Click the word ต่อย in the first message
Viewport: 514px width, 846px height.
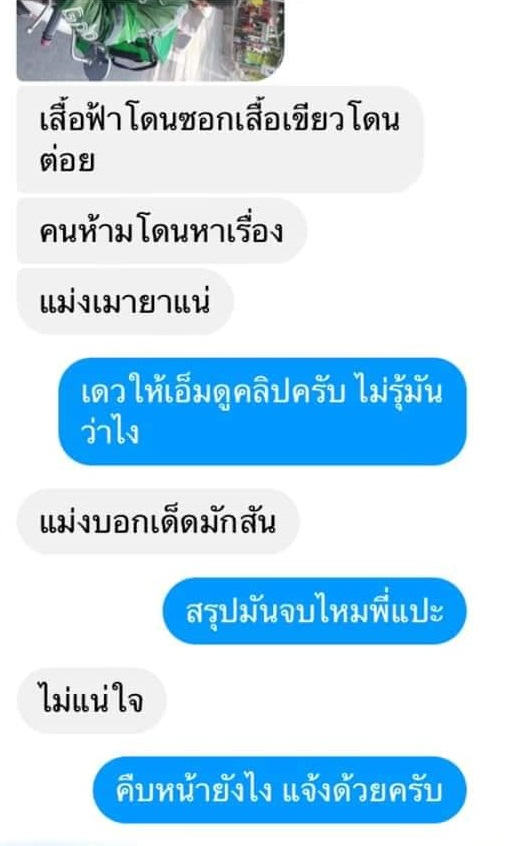click(67, 160)
